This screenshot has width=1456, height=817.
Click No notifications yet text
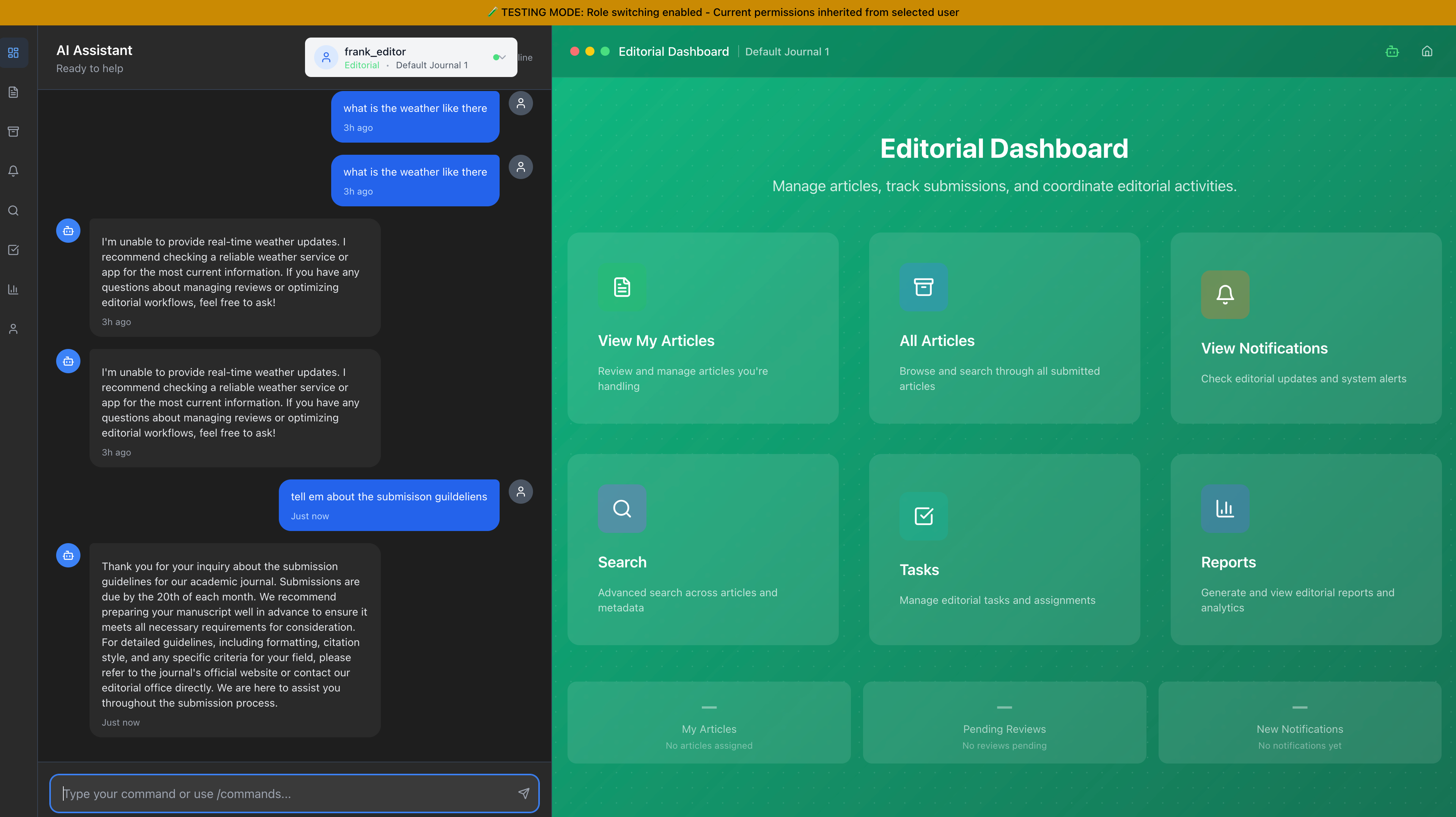point(1299,745)
